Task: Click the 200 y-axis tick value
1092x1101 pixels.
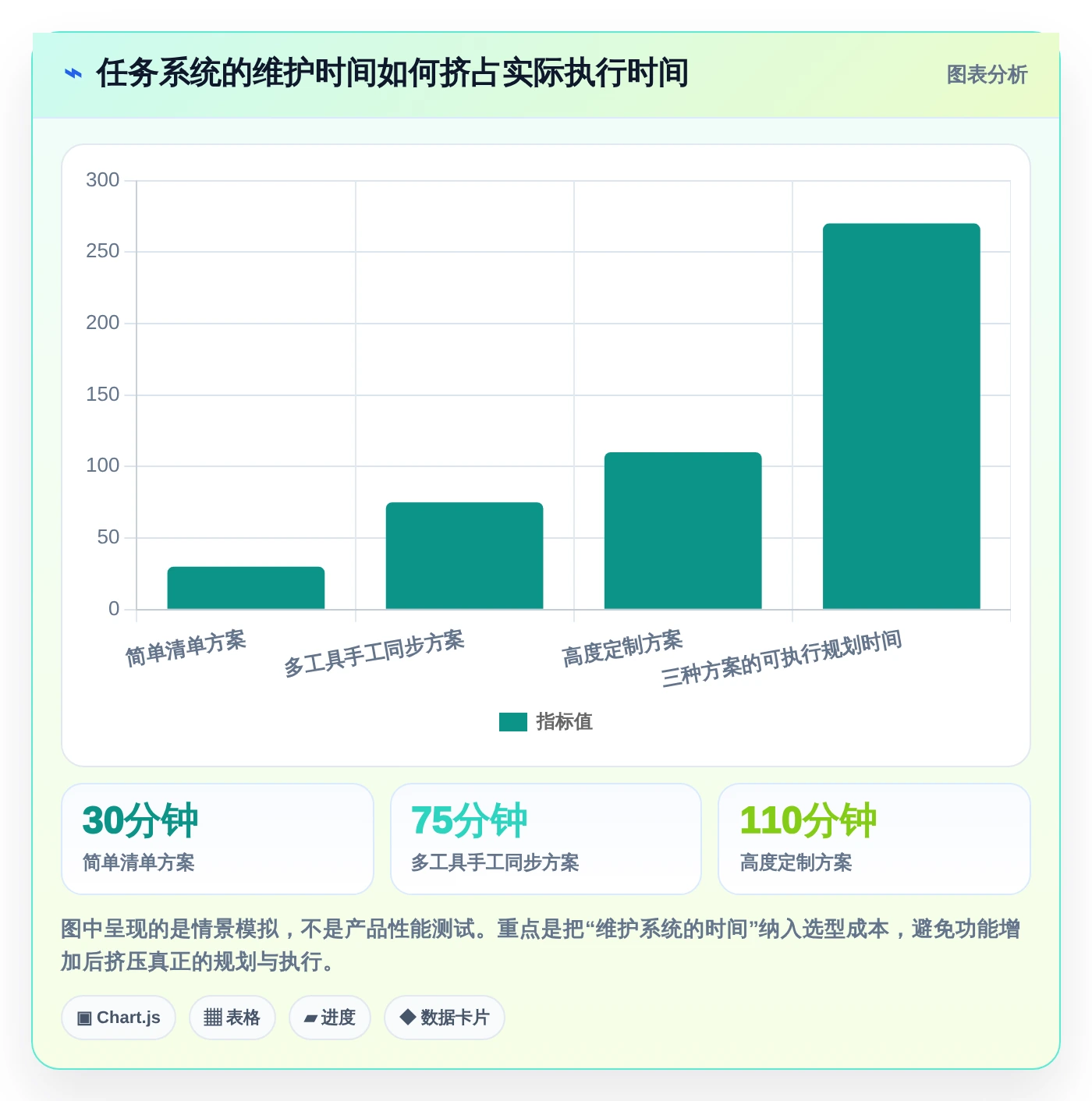Action: pos(103,323)
